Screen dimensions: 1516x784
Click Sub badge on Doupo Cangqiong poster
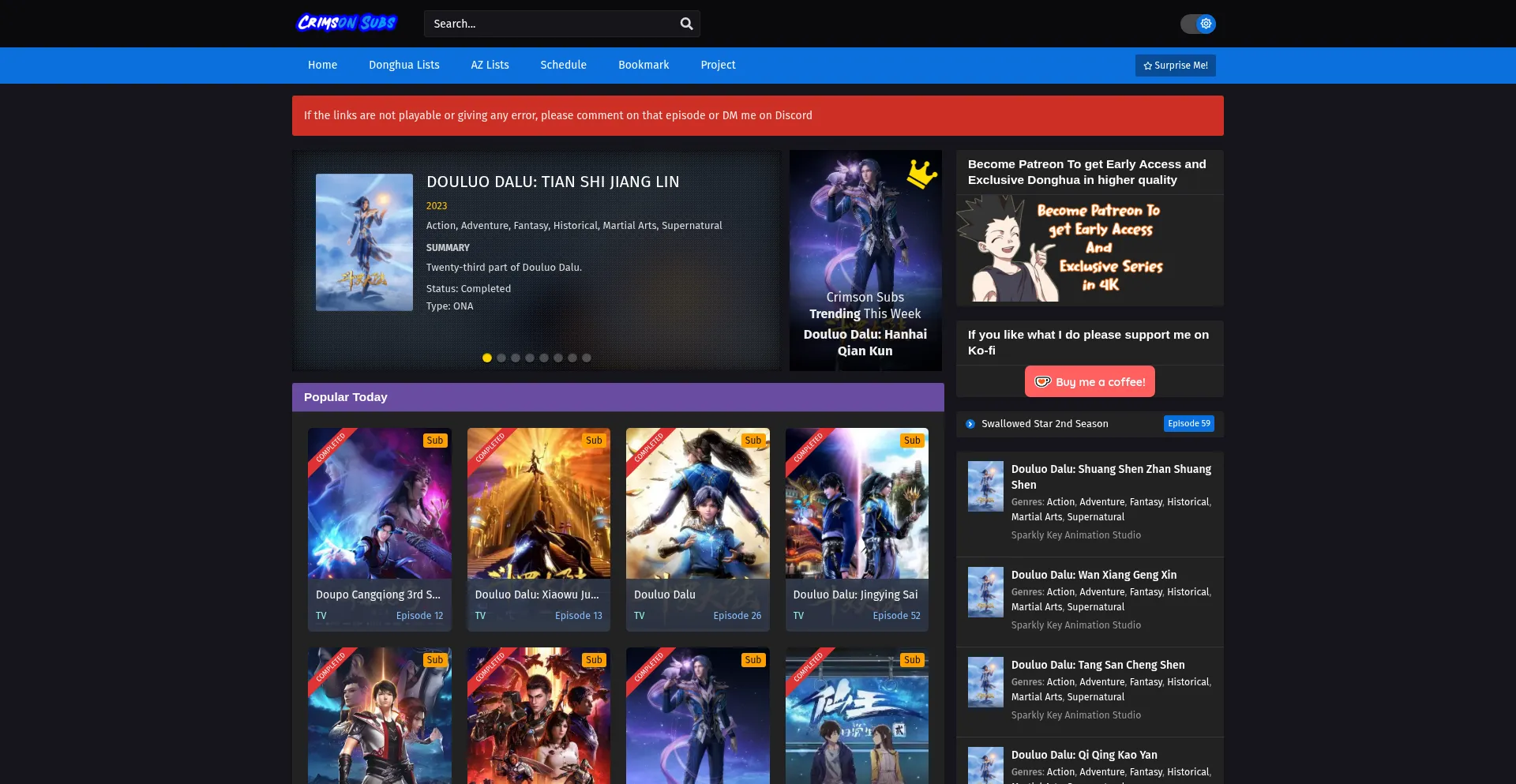(435, 441)
